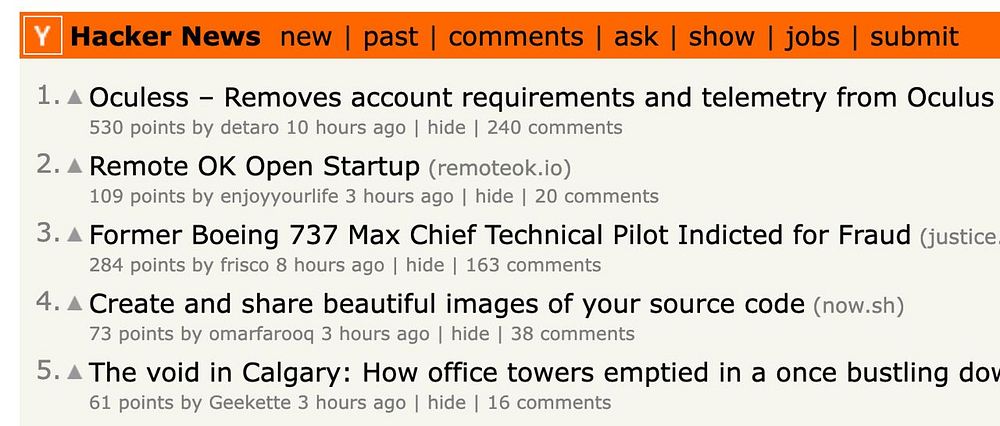Go to the 'jobs' page
This screenshot has width=1000, height=426.
tap(812, 37)
